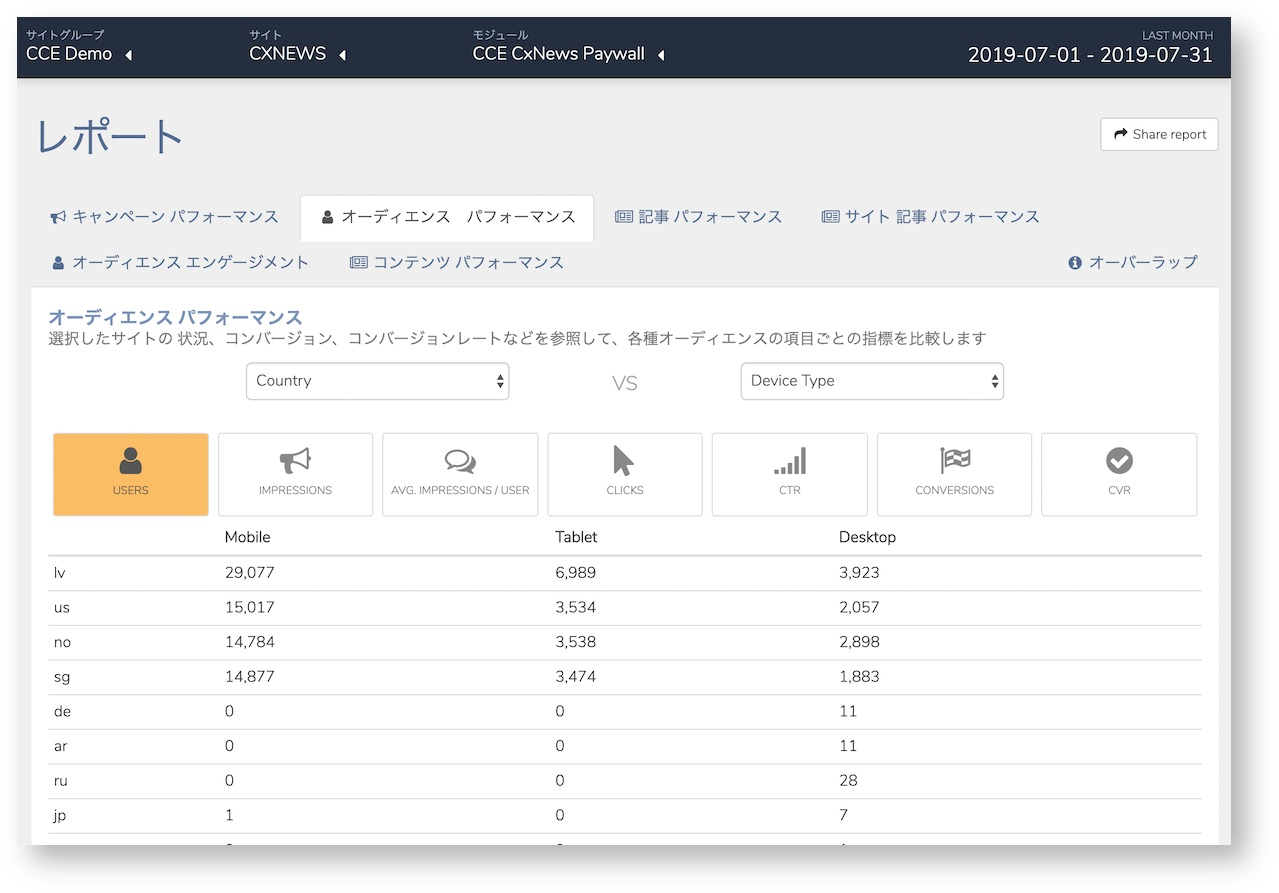
Task: Click the Share report button
Action: 1159,134
